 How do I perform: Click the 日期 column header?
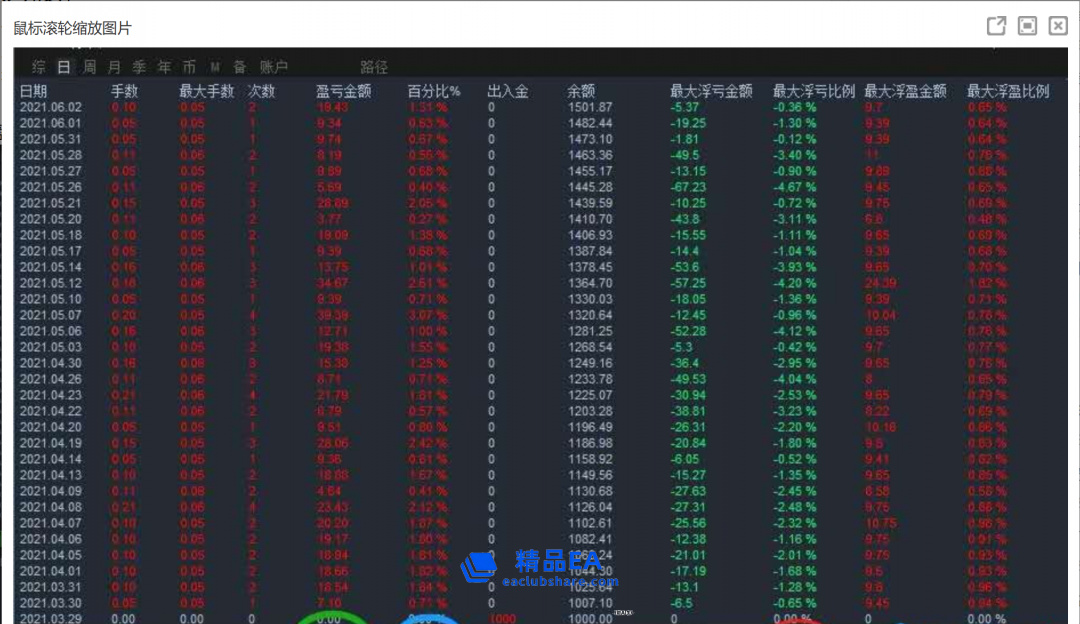click(34, 91)
